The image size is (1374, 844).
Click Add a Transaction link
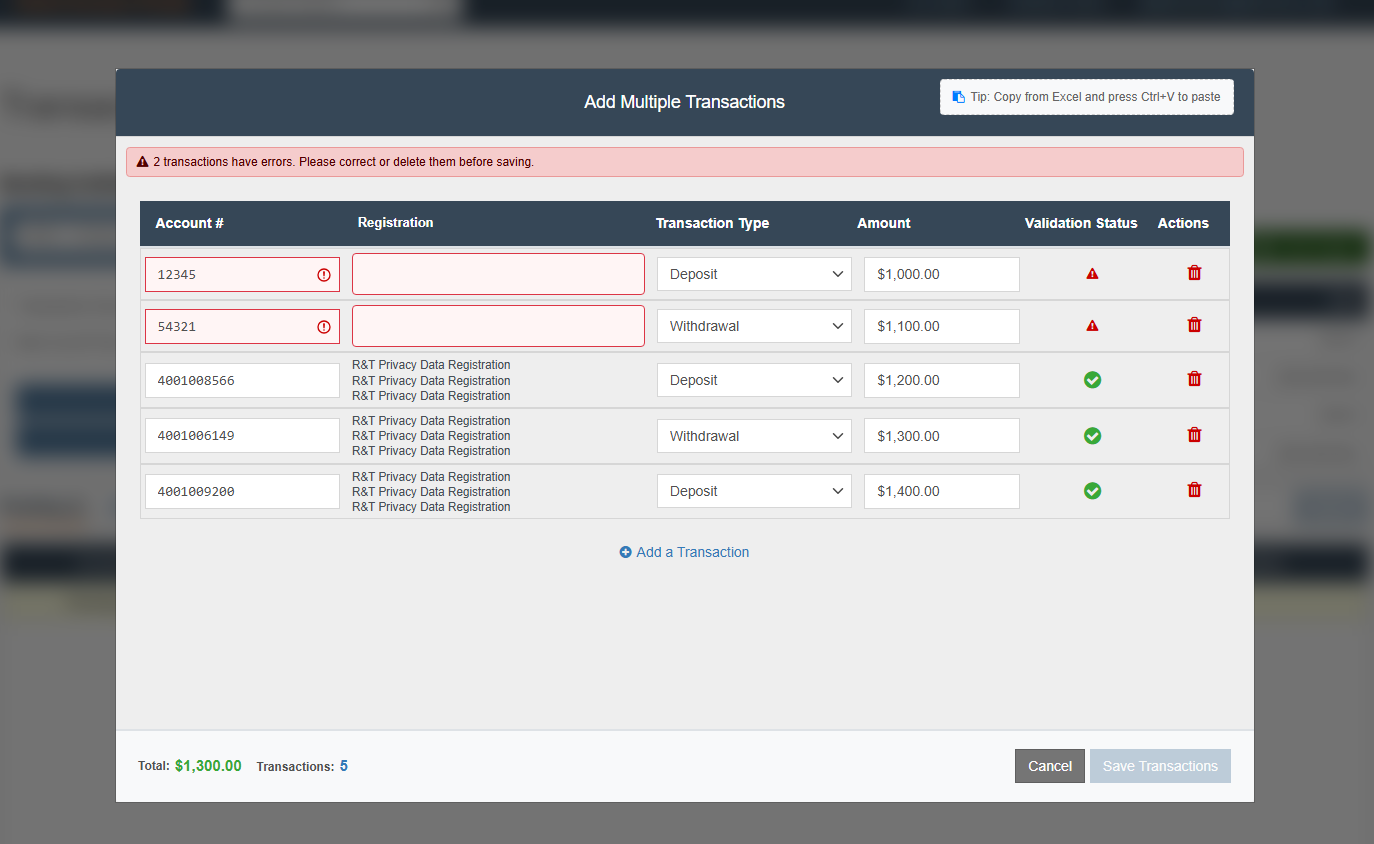(684, 552)
